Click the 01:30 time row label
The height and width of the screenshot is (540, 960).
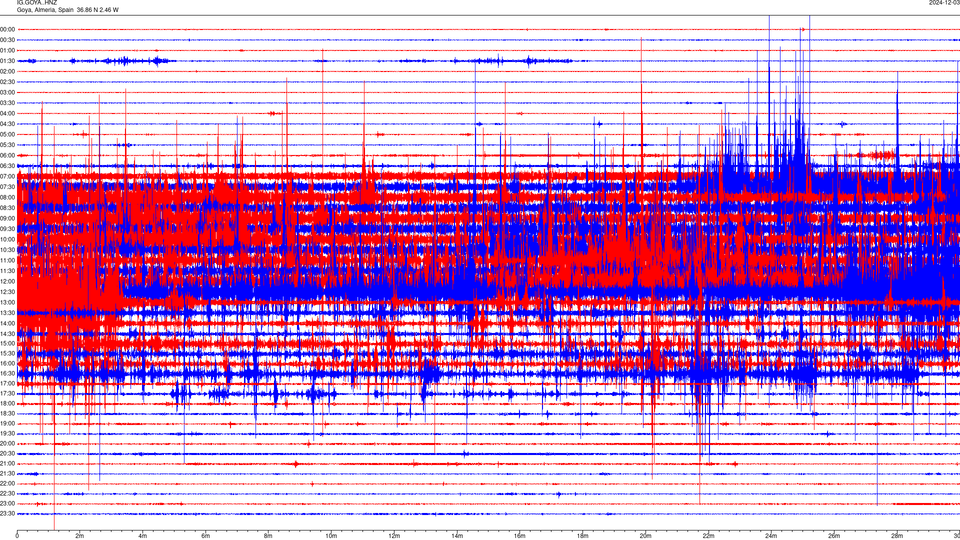click(x=8, y=61)
